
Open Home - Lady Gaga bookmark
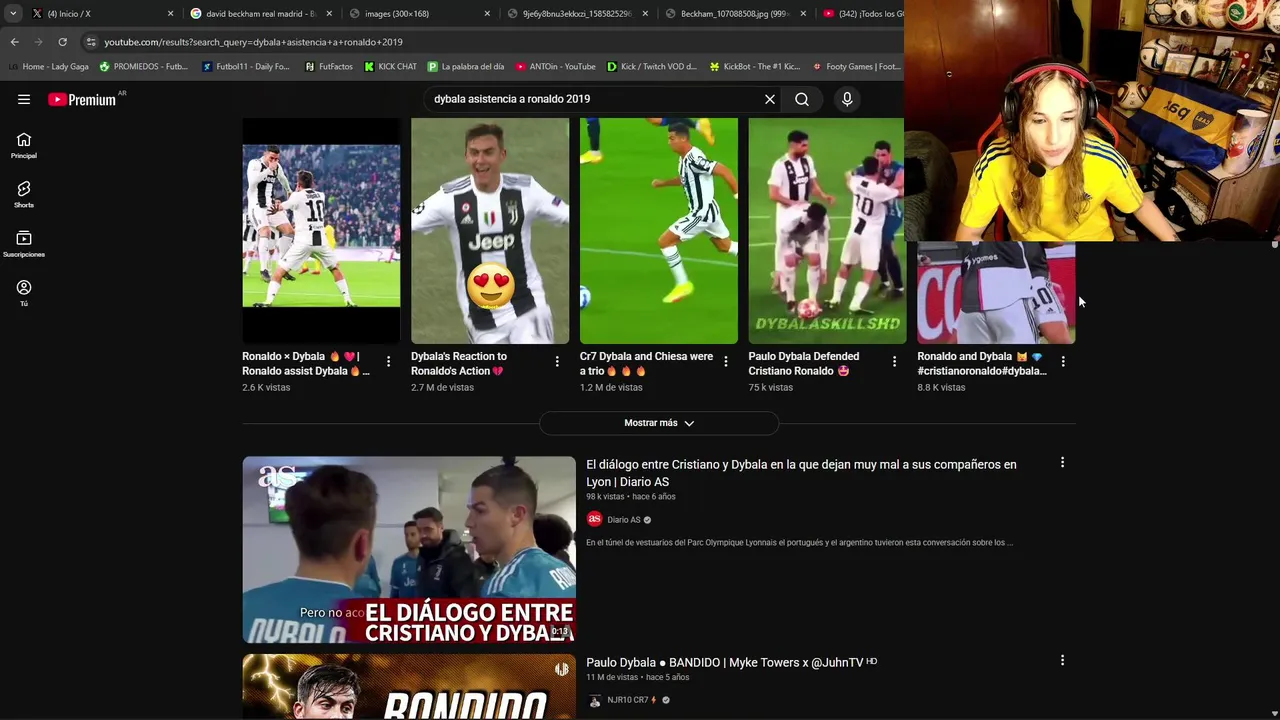(x=48, y=67)
